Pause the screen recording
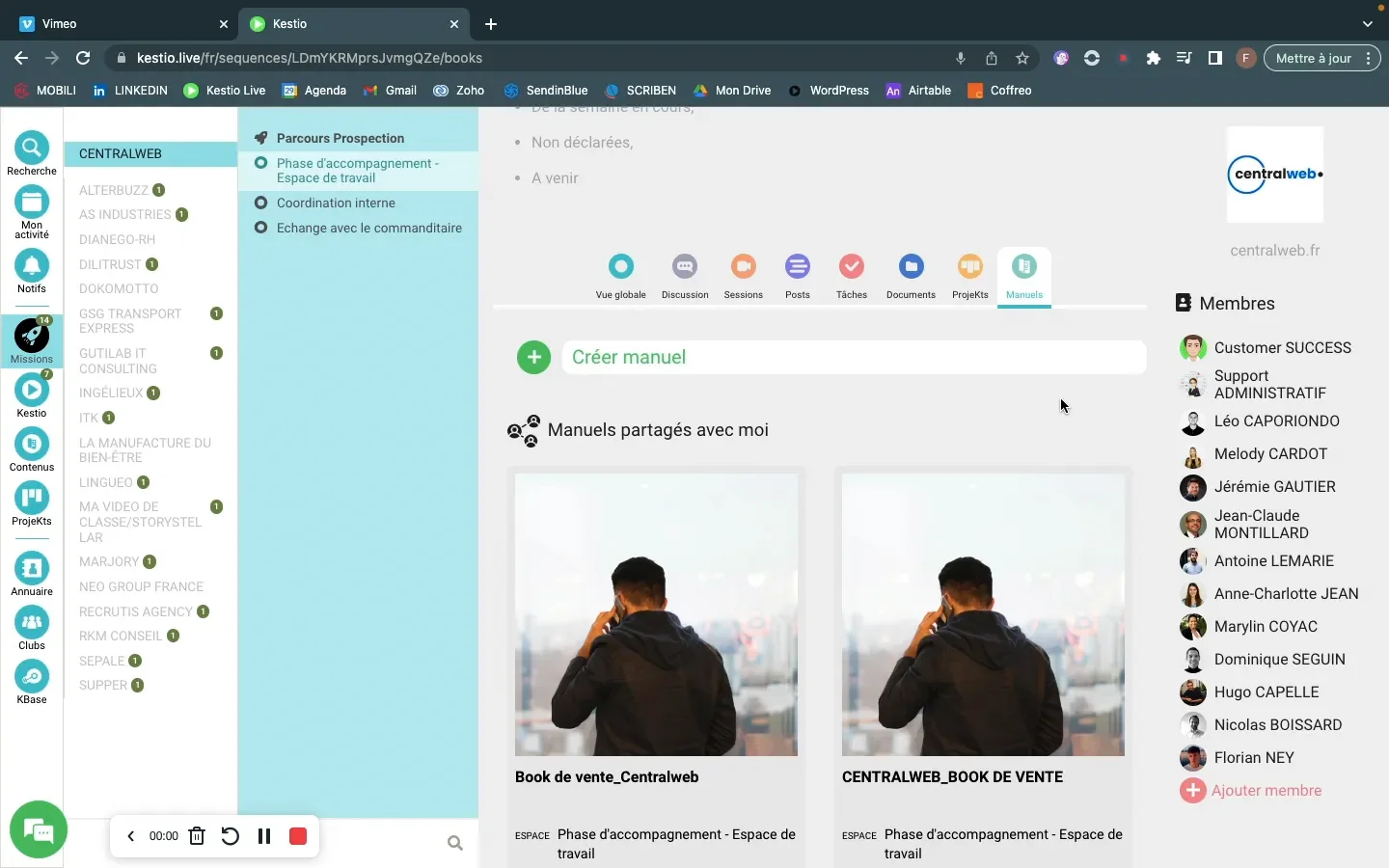The width and height of the screenshot is (1389, 868). 264,836
